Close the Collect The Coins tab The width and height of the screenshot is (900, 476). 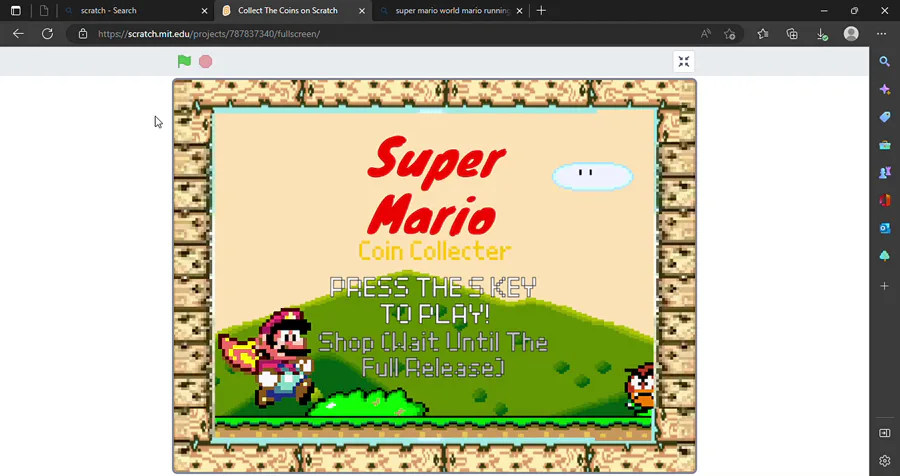[x=362, y=10]
